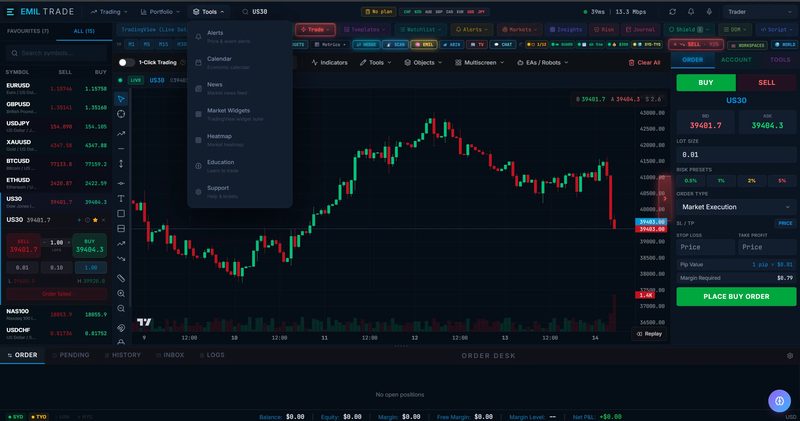
Task: Click the Indicators button
Action: (x=330, y=62)
